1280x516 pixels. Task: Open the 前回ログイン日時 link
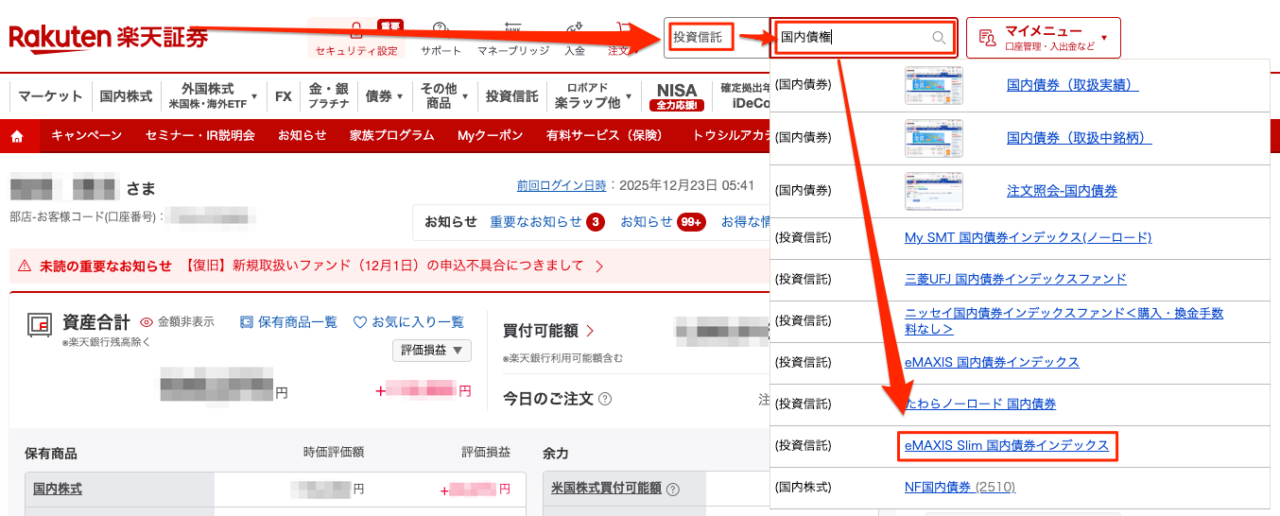[x=561, y=185]
